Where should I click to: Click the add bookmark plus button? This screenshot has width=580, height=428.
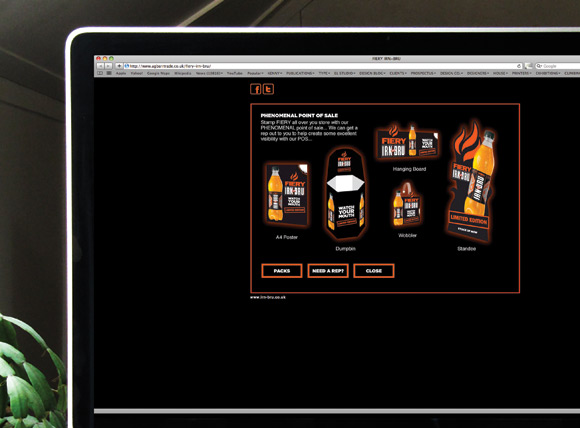(x=119, y=66)
